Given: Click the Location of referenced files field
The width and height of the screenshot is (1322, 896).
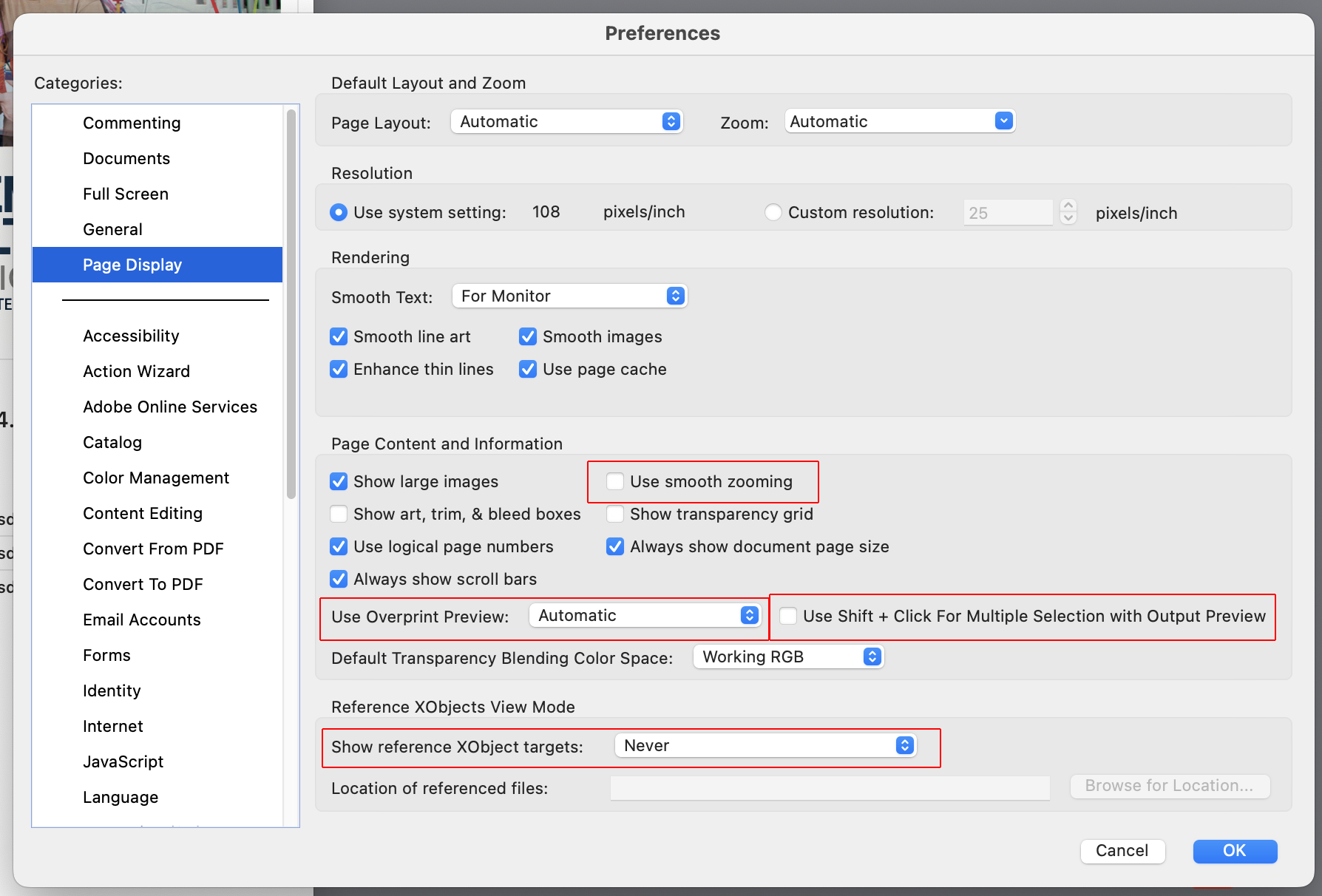Looking at the screenshot, I should 830,788.
